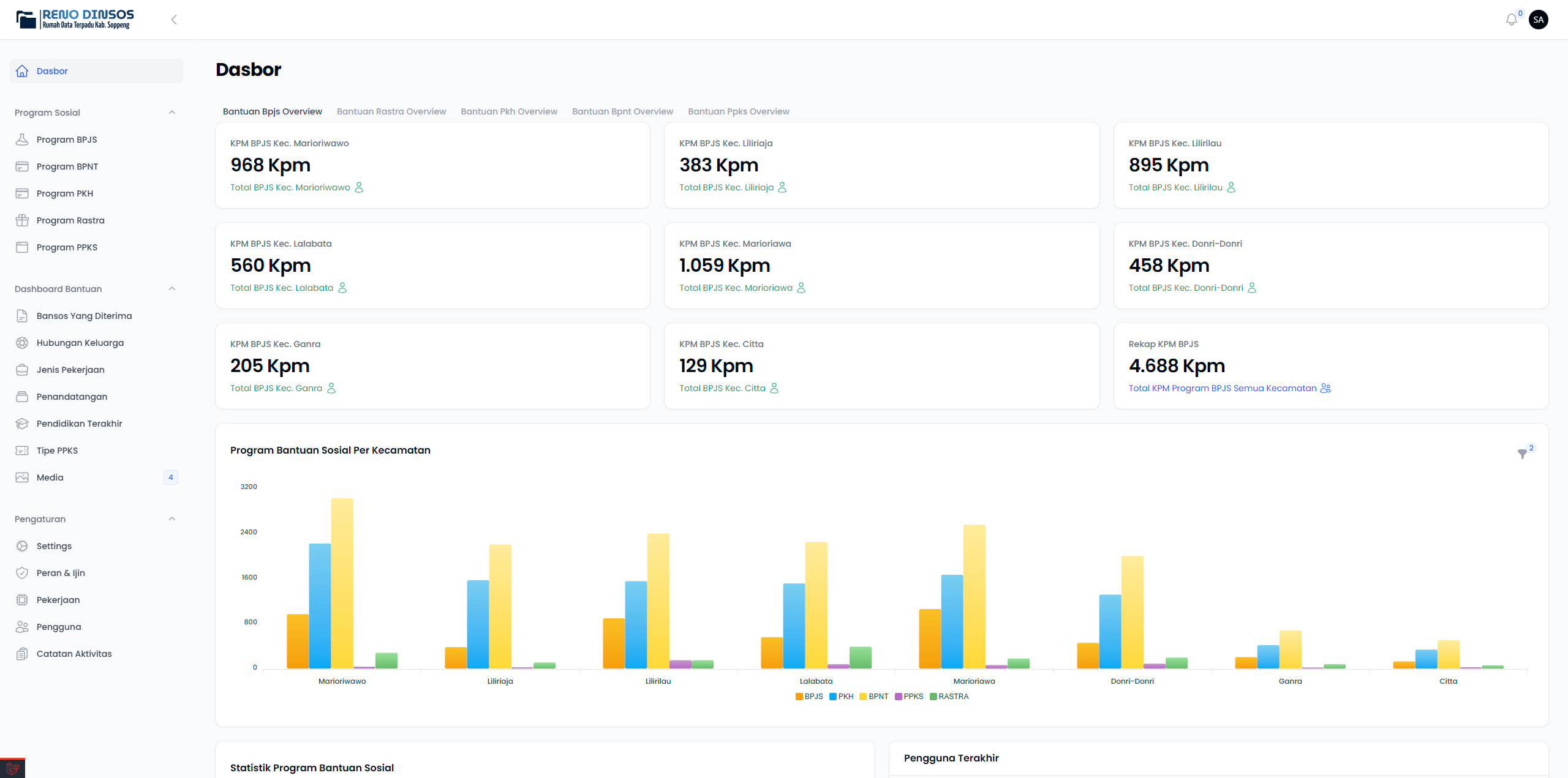1568x778 pixels.
Task: Collapse the sidebar with the left chevron
Action: tap(174, 20)
